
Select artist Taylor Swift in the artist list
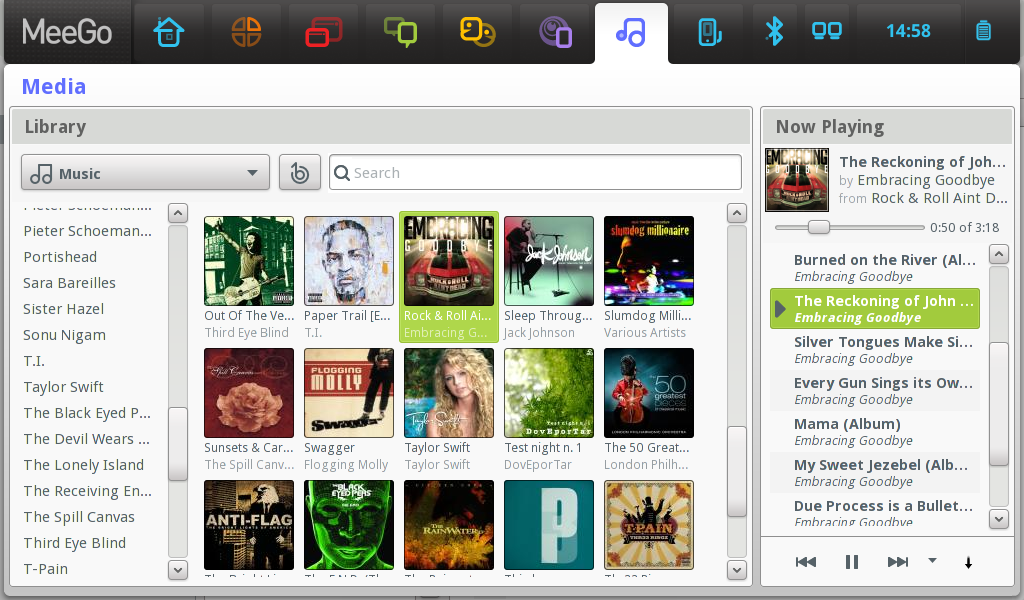(63, 387)
